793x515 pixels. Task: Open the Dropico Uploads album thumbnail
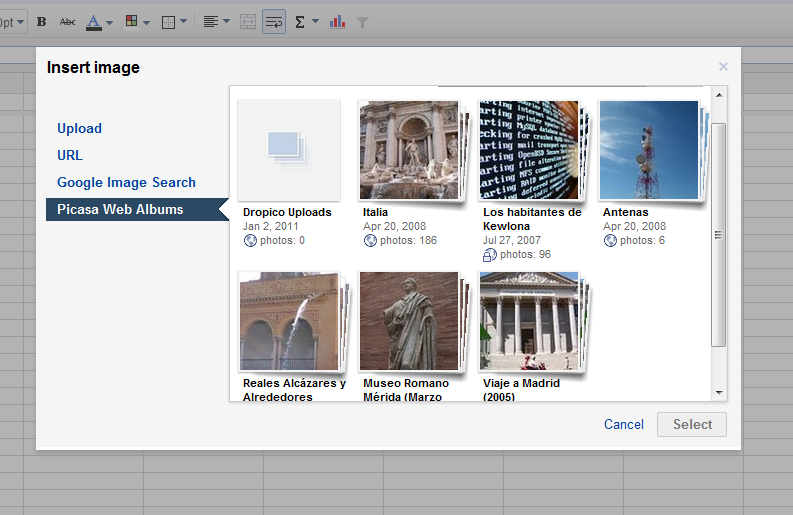(x=289, y=150)
